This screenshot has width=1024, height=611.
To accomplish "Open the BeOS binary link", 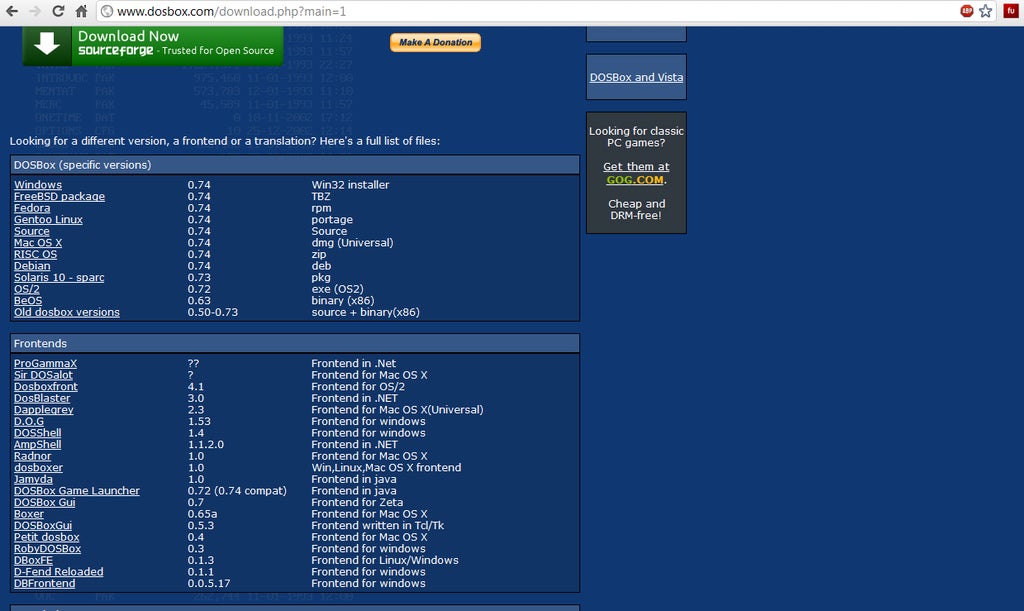I will coord(28,301).
